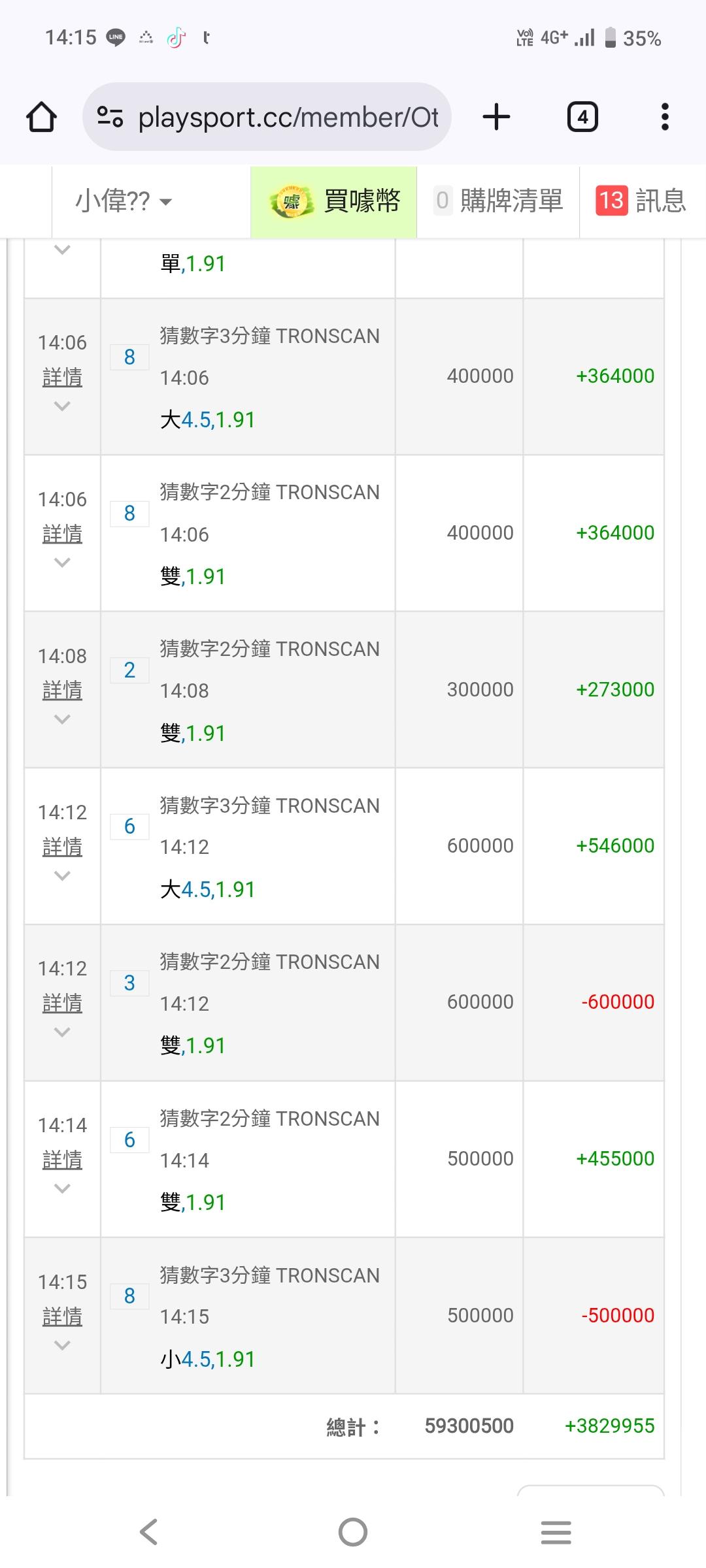
Task: Open 詳情 for the 14:12 3分鐘 bet
Action: (62, 847)
